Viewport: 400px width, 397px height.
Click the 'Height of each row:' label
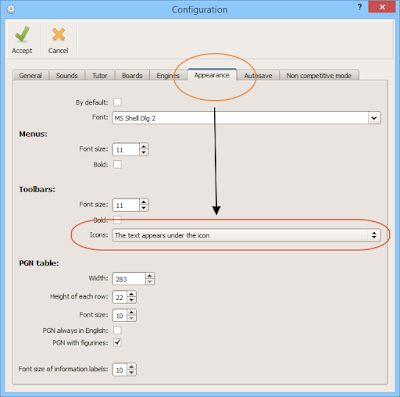coord(79,296)
